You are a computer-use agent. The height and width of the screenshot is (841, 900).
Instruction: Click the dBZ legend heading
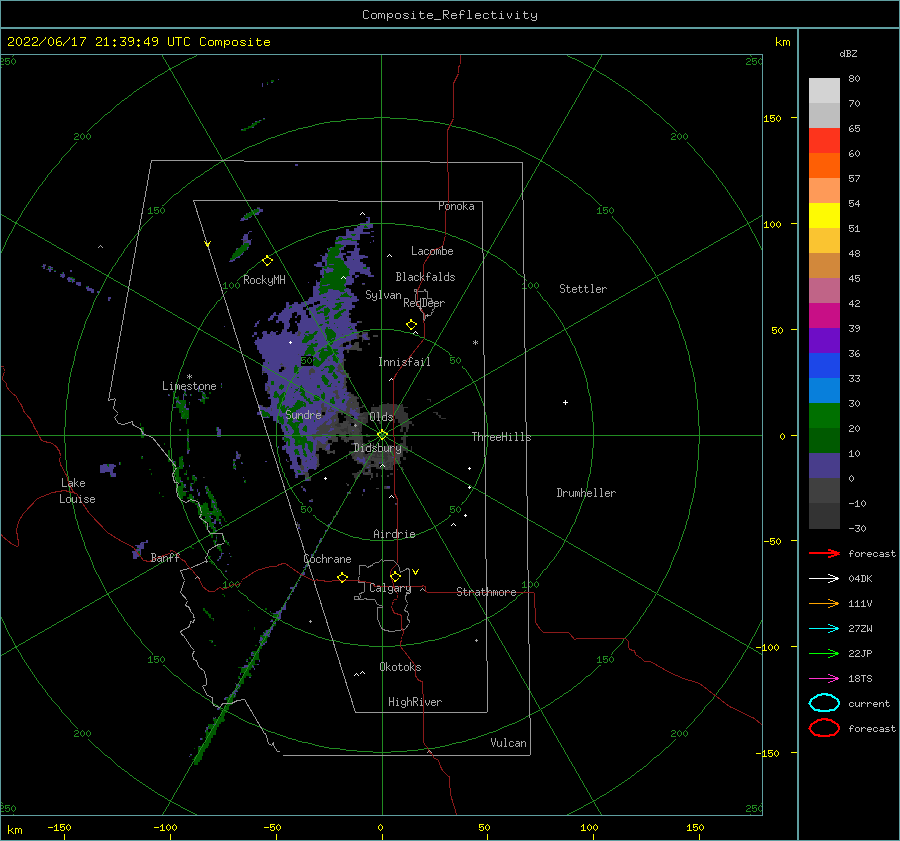[848, 53]
